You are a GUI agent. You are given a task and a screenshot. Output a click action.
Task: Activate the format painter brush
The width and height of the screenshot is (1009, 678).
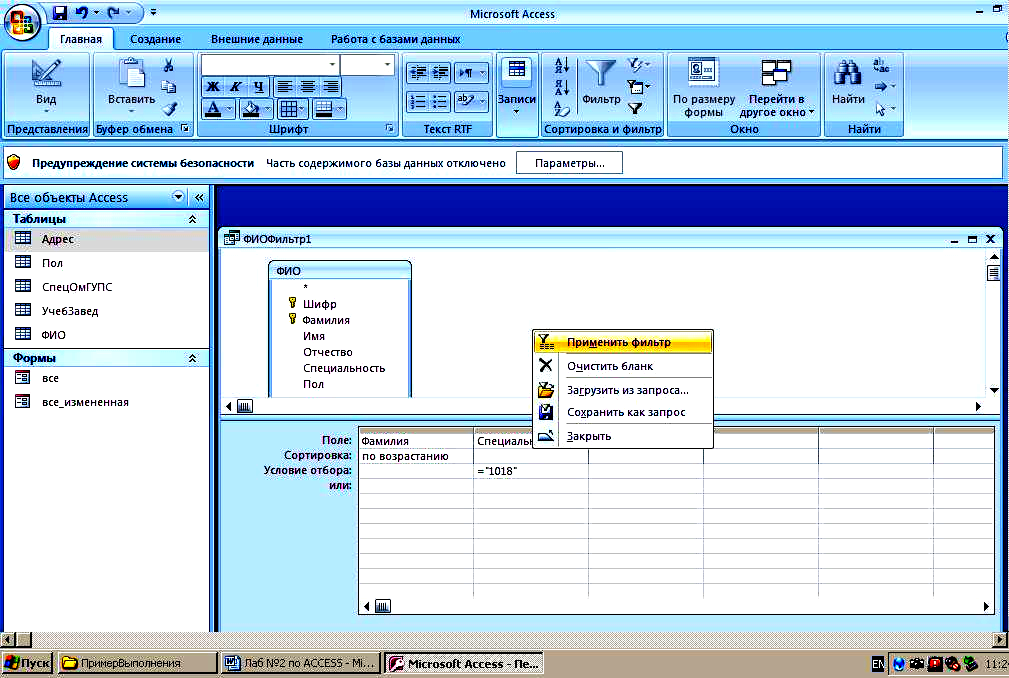(x=170, y=109)
